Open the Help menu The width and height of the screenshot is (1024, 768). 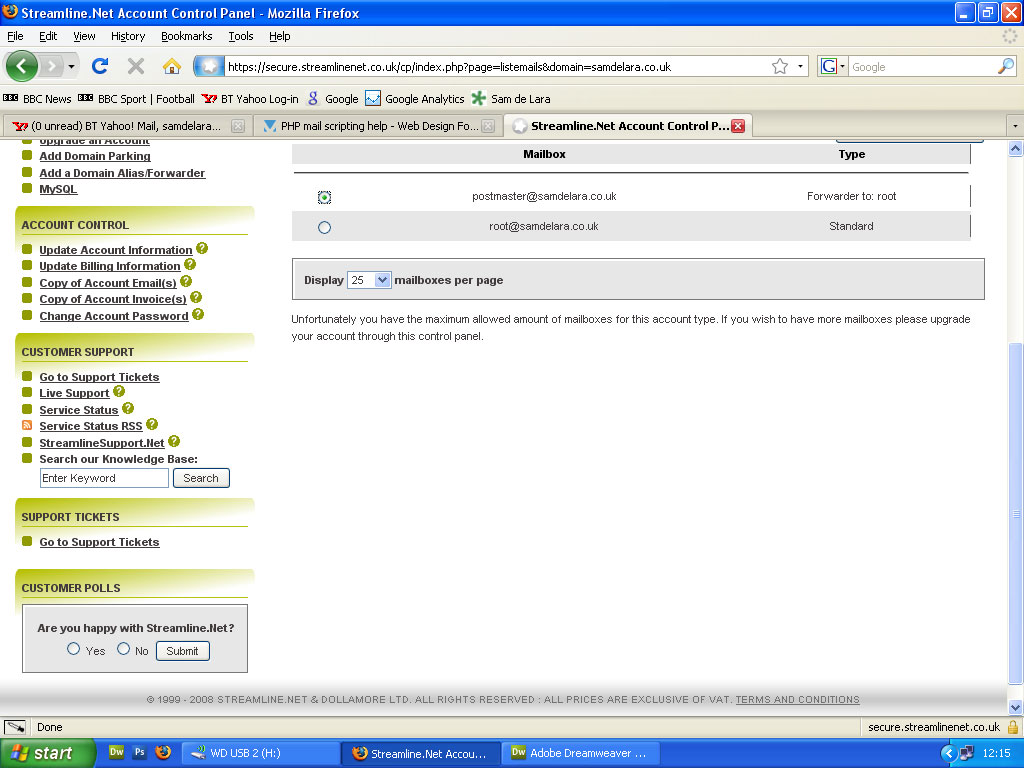click(280, 36)
